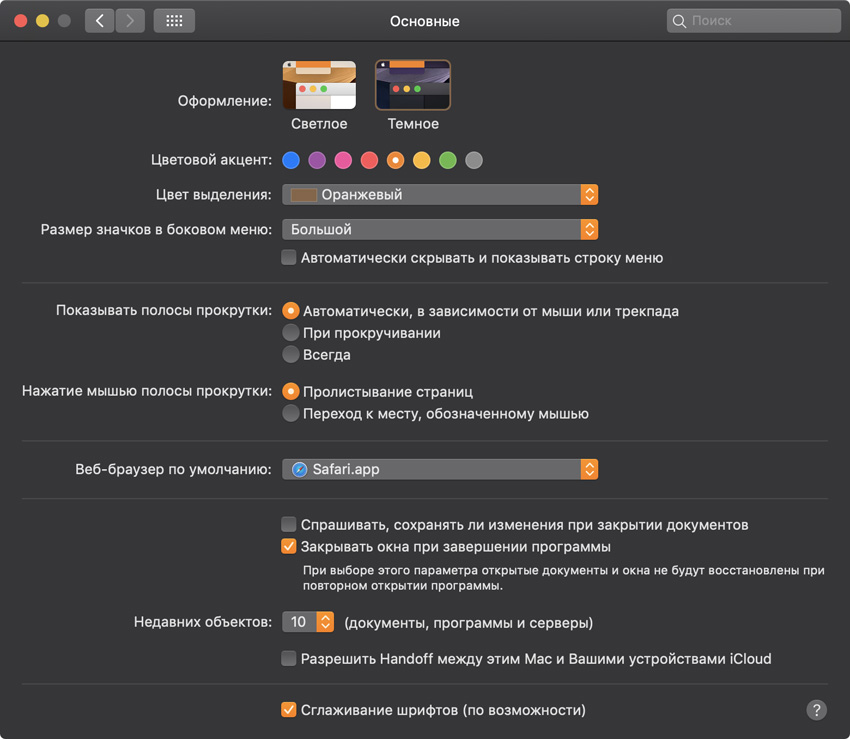Open the sidebar icon size dropdown showing Большой

click(440, 229)
